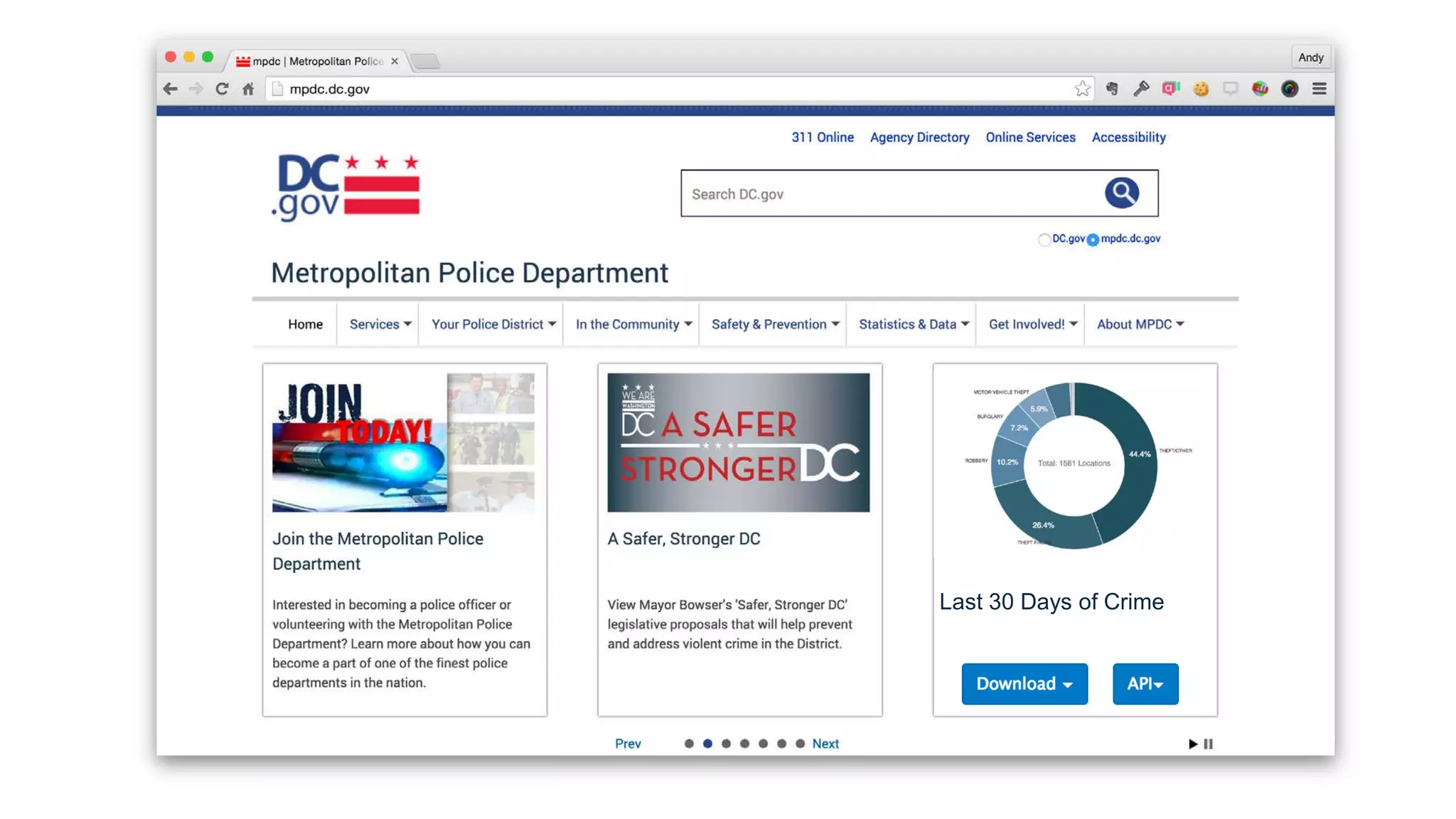This screenshot has width=1456, height=819.
Task: Click the magnifying glass search icon
Action: pyautogui.click(x=1122, y=193)
